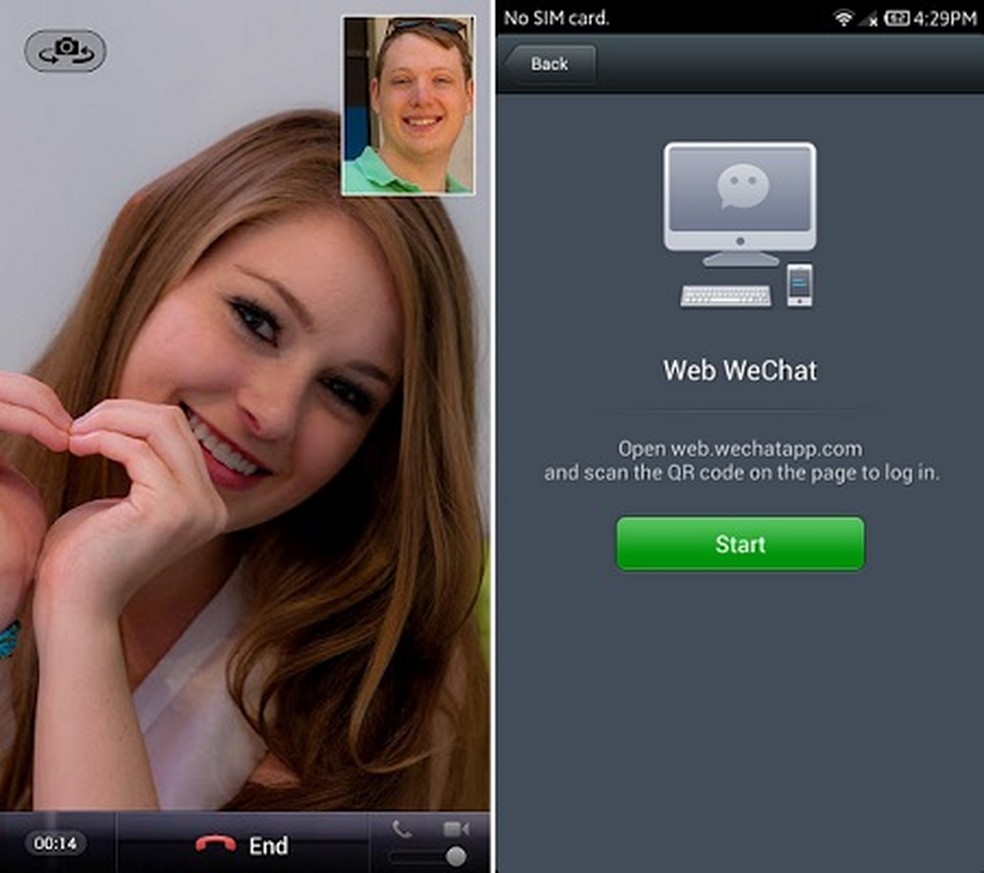This screenshot has width=984, height=873.
Task: Select the Web WeChat heading
Action: coord(739,370)
